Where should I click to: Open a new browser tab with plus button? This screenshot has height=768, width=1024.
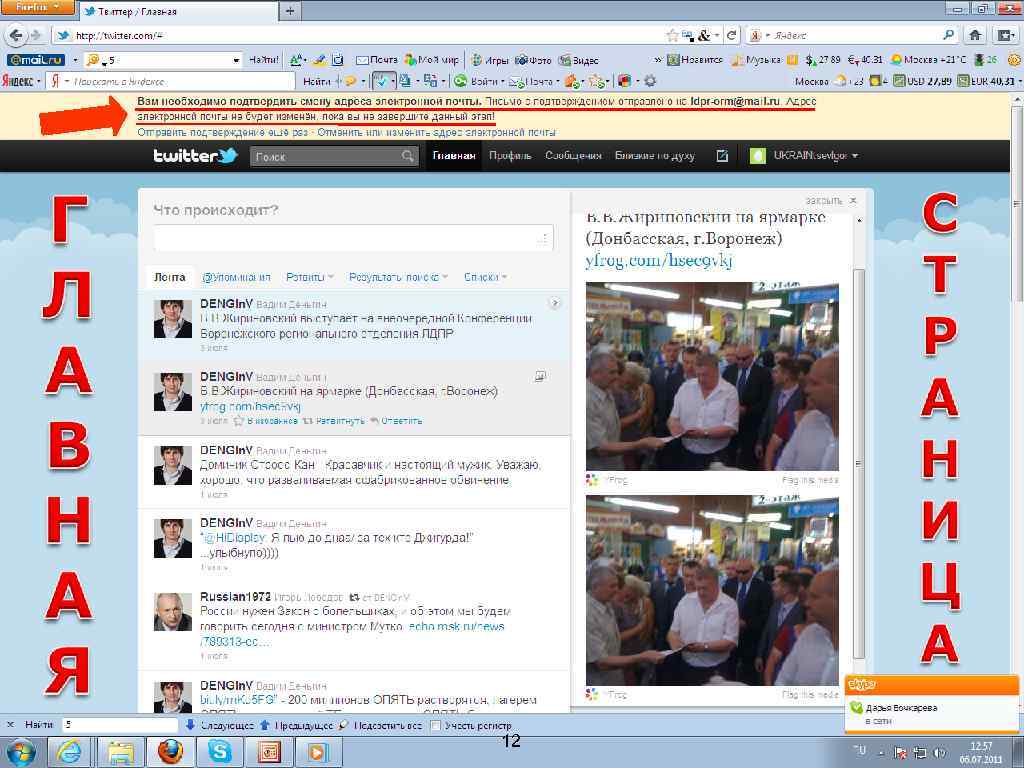[290, 10]
